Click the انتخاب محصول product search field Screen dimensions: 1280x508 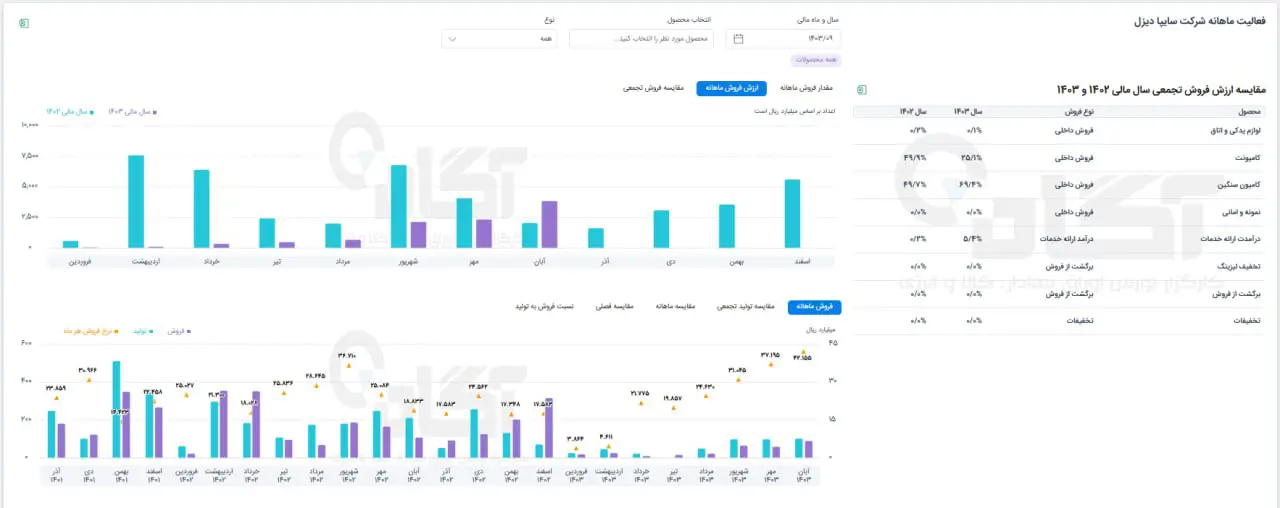(x=641, y=39)
